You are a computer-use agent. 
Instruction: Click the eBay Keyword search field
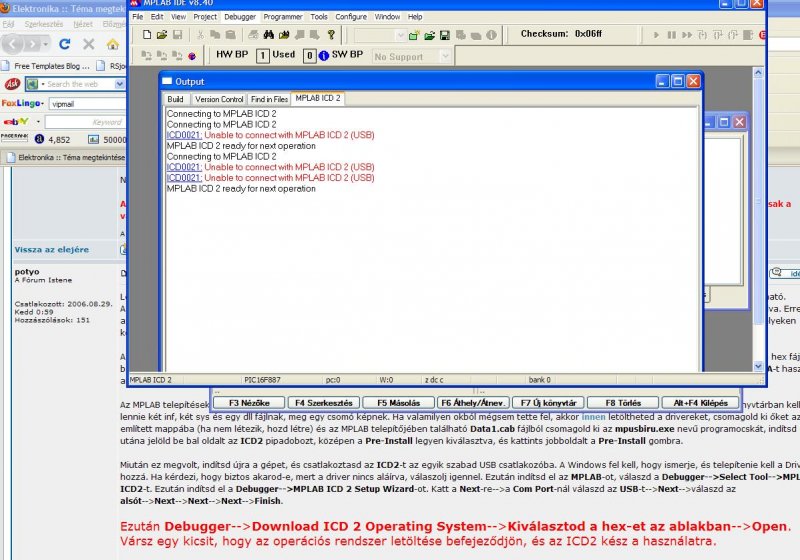pos(85,122)
